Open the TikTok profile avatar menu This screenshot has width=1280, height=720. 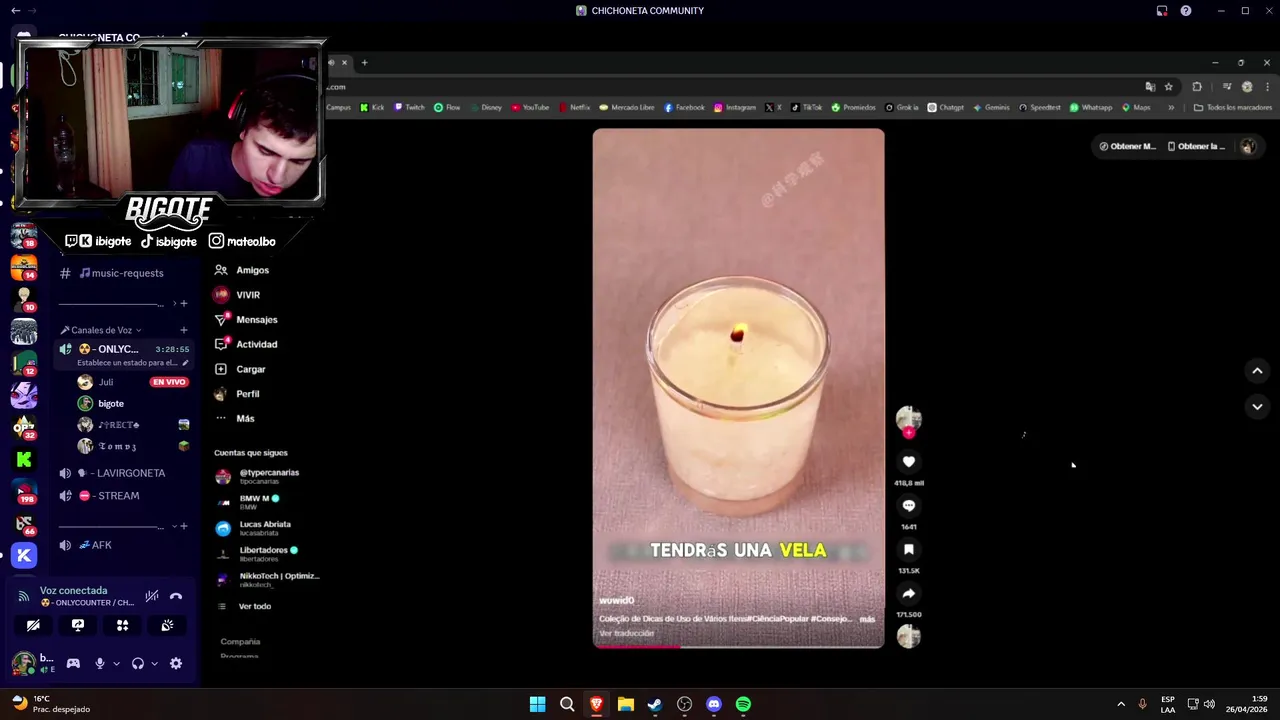coord(1248,146)
